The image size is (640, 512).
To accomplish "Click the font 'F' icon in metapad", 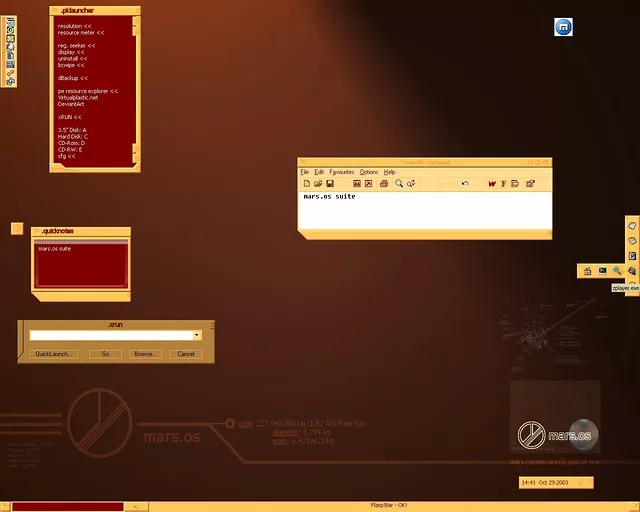I will coord(504,184).
